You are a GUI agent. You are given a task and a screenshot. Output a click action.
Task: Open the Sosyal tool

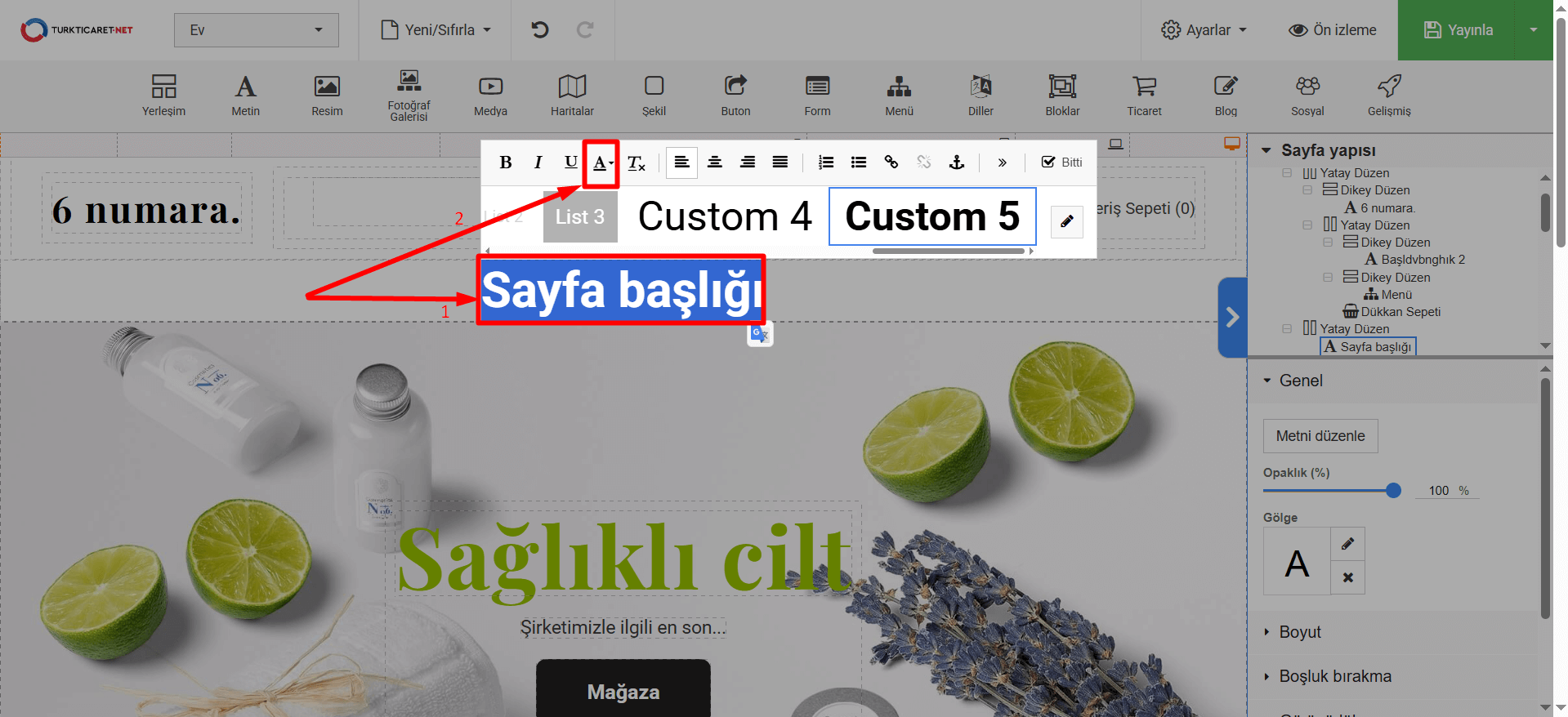coord(1307,96)
